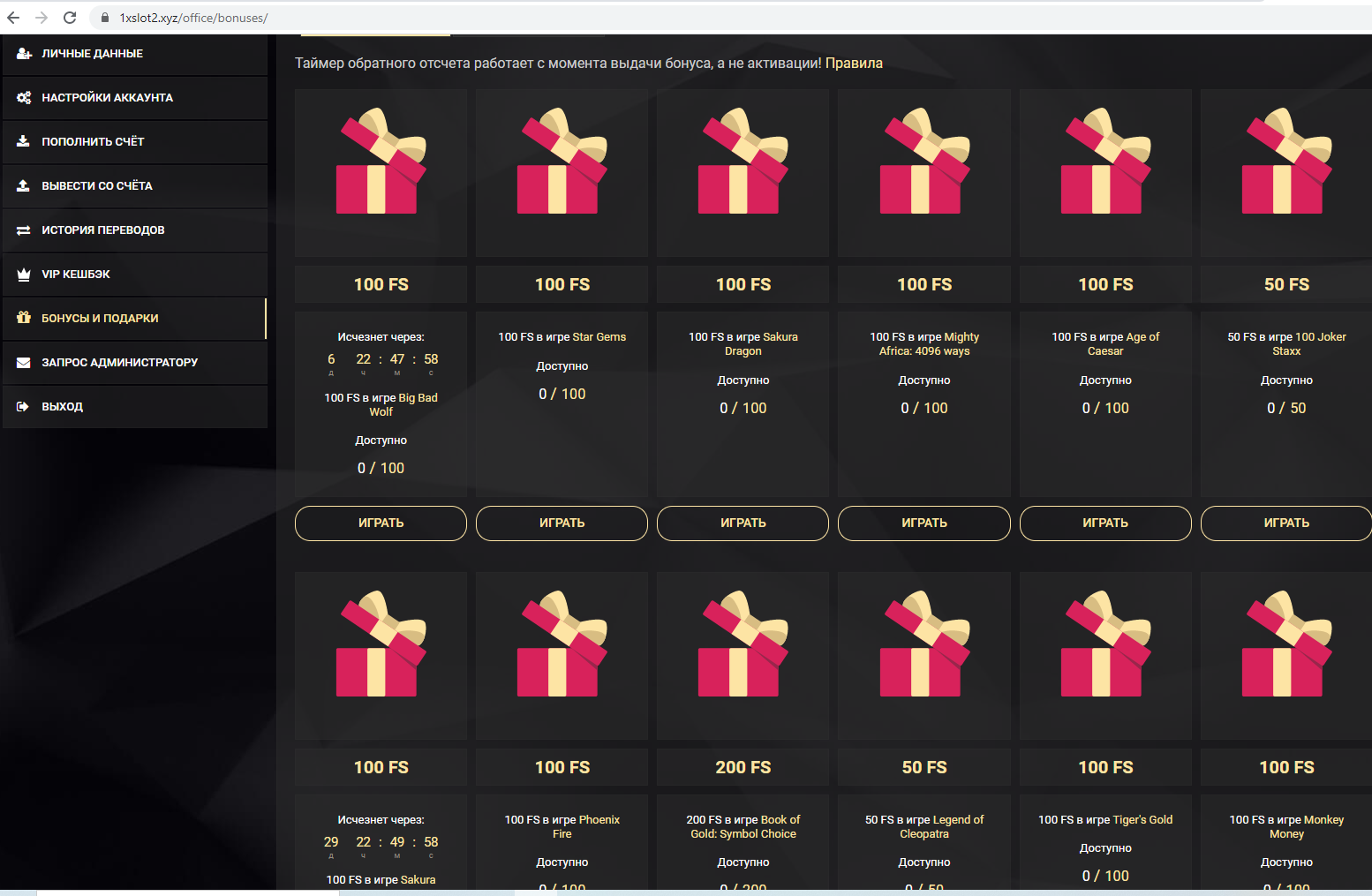
Task: Click the account settings gears icon
Action: coord(24,98)
